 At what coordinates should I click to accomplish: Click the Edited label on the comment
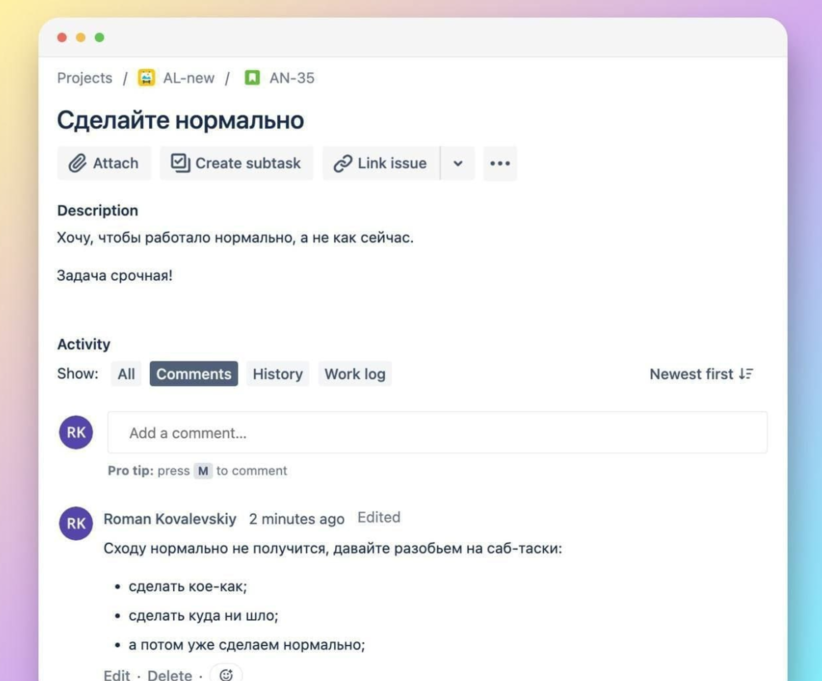(379, 517)
